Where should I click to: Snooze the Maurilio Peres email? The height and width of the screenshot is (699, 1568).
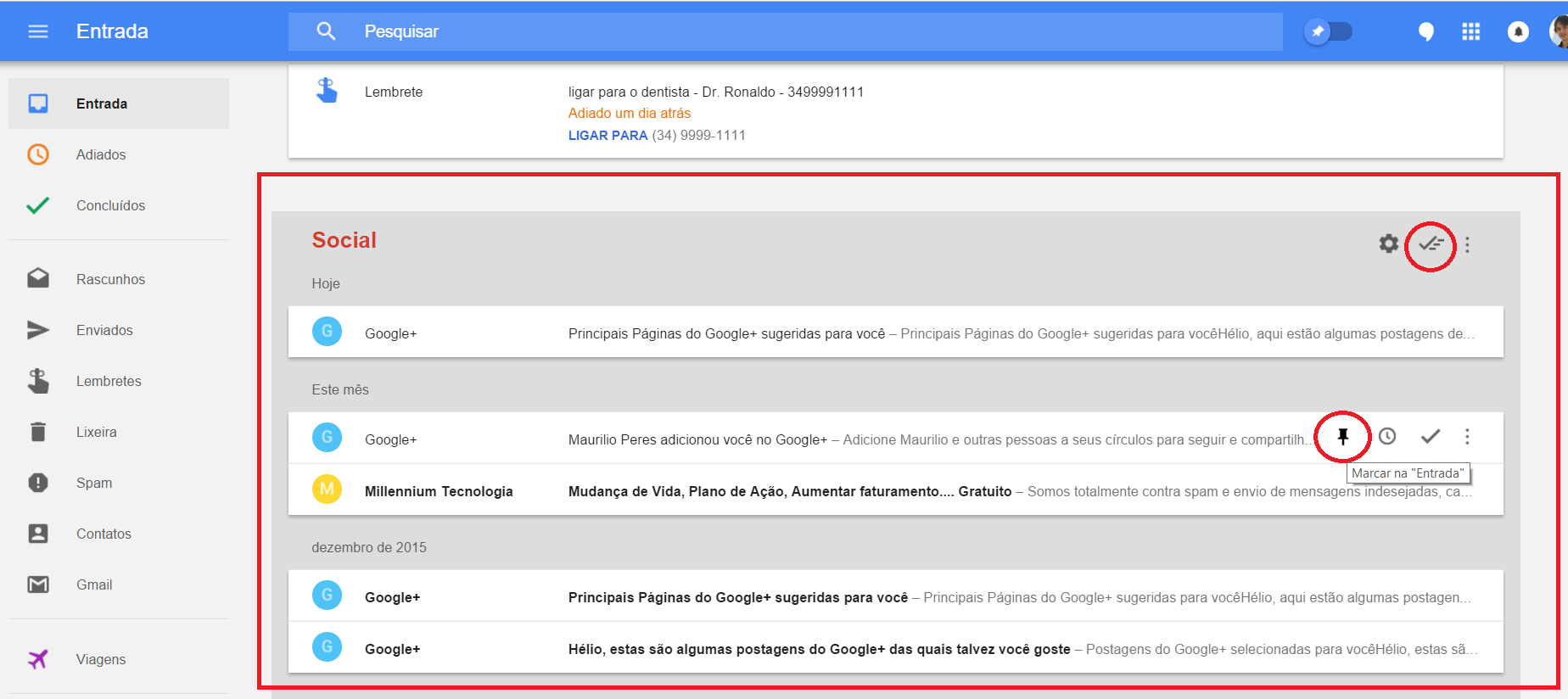[x=1387, y=437]
